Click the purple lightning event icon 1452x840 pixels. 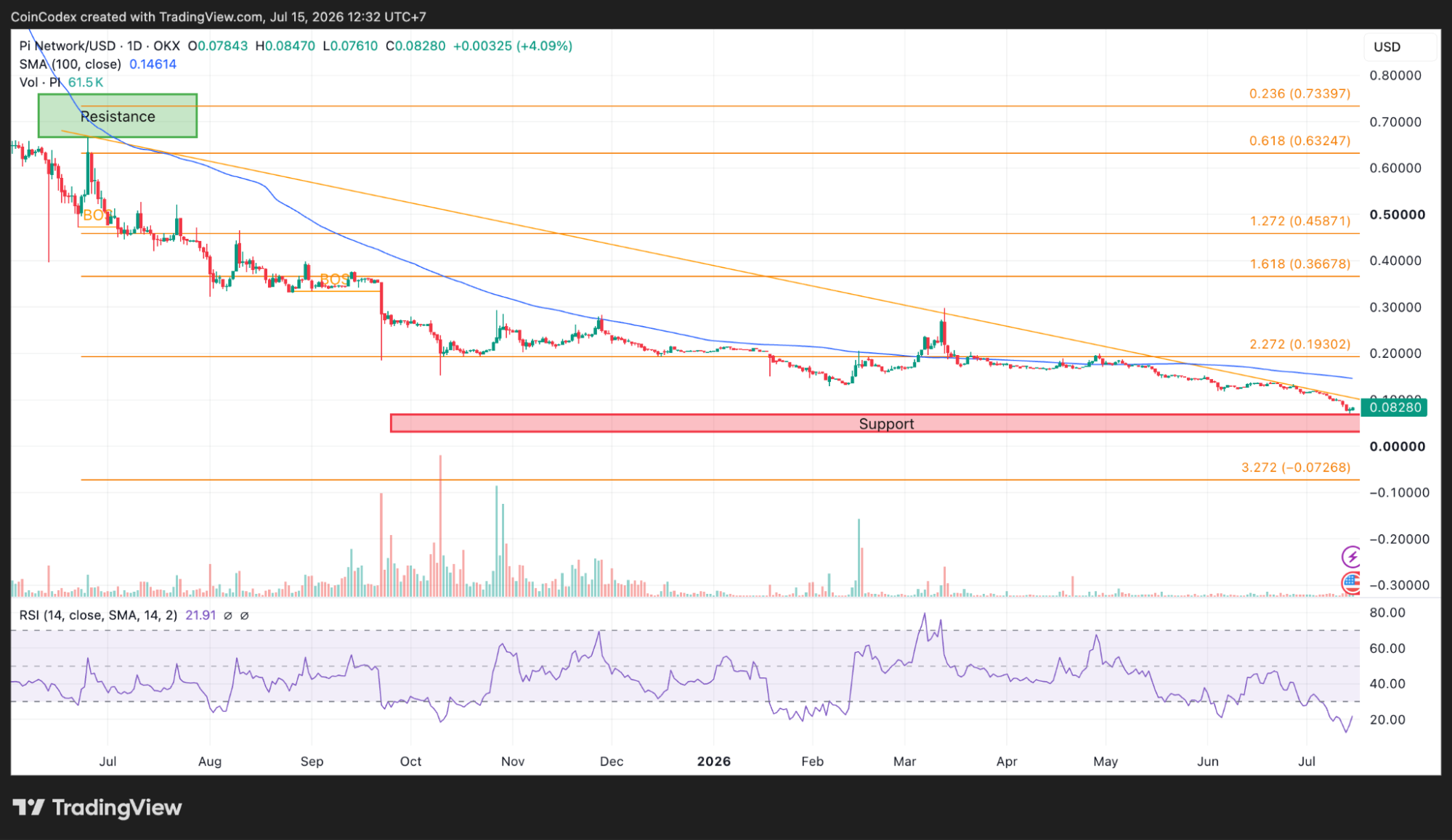pos(1350,557)
